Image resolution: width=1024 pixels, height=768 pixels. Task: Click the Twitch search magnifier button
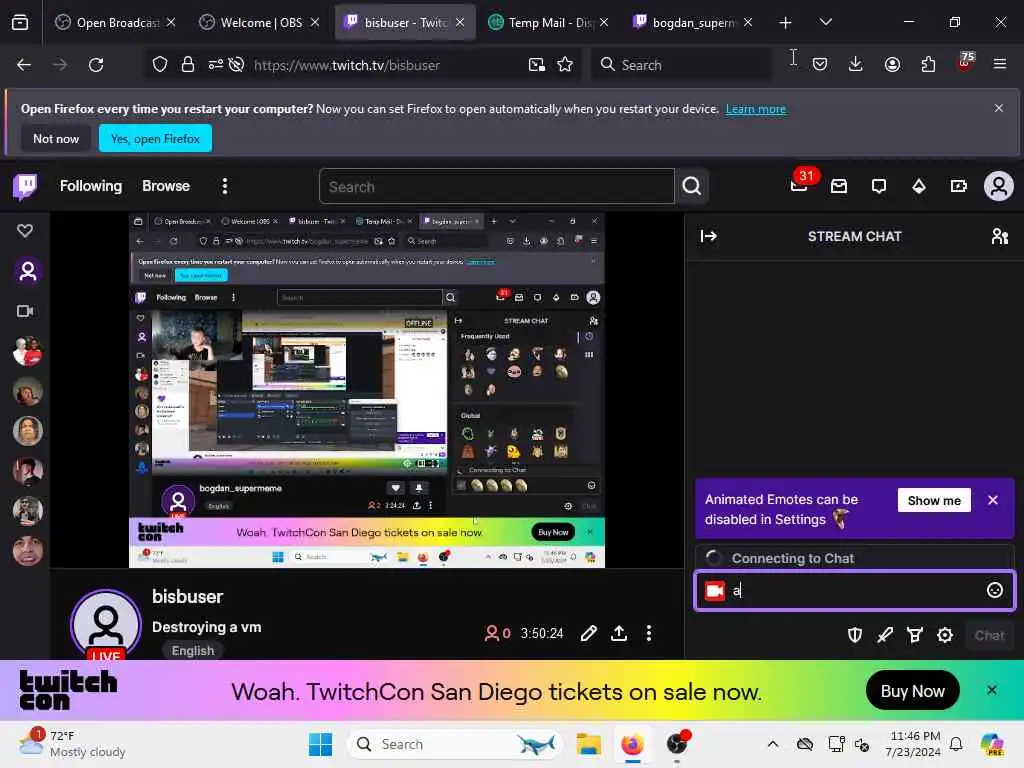point(692,187)
